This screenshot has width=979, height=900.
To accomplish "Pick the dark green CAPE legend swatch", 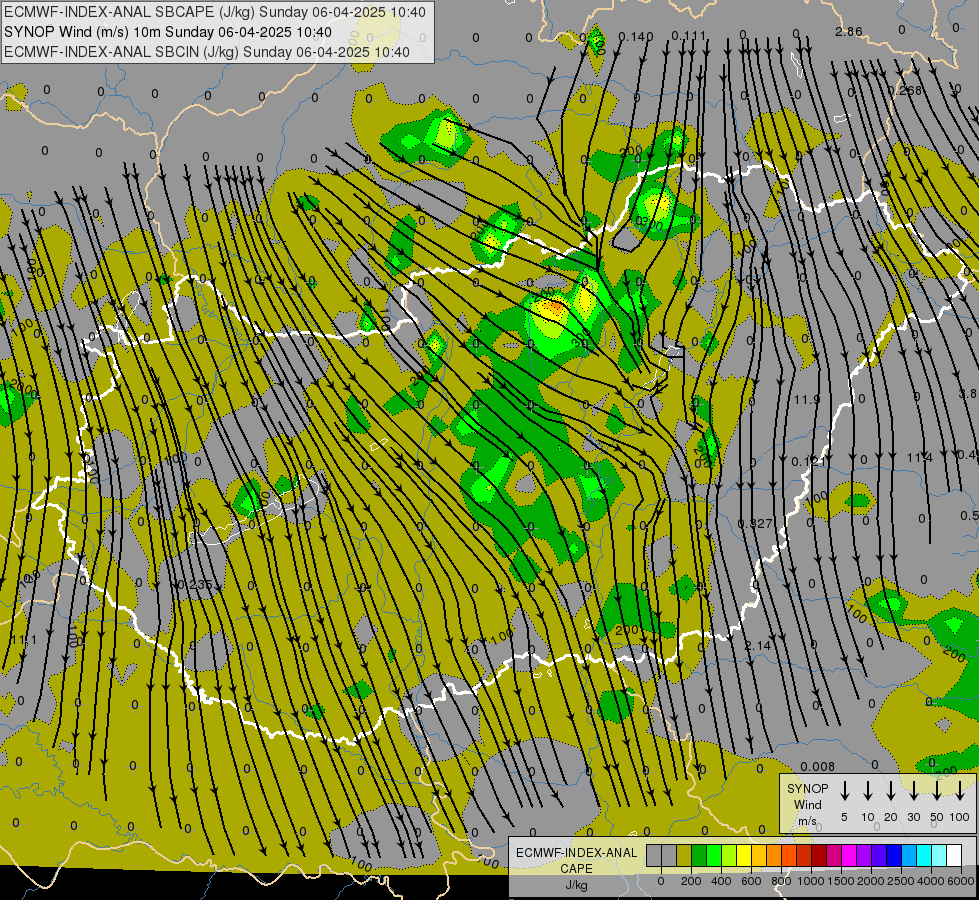I will (699, 855).
